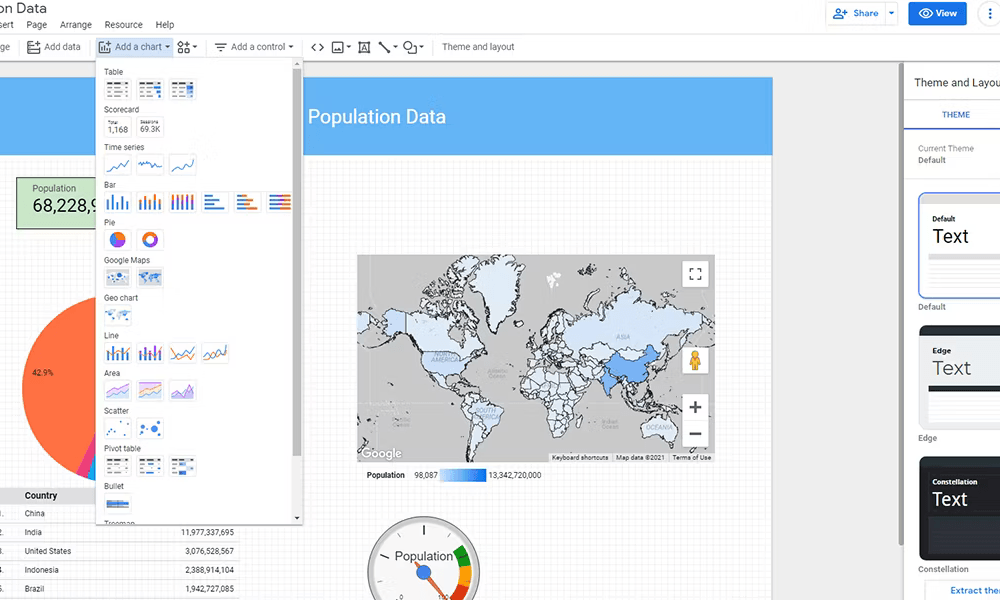Insert a horizontal bar chart

pos(214,203)
